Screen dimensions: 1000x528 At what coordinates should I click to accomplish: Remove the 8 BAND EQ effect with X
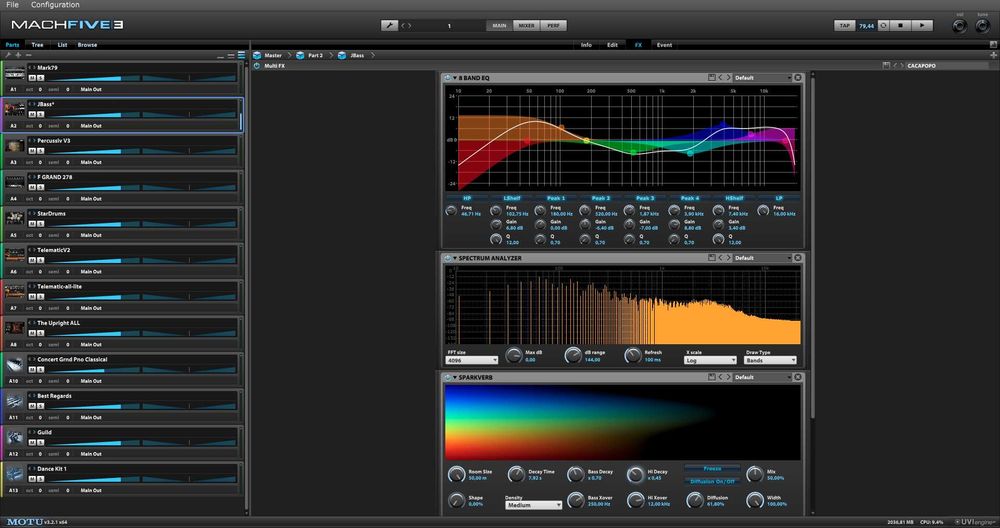coord(797,78)
